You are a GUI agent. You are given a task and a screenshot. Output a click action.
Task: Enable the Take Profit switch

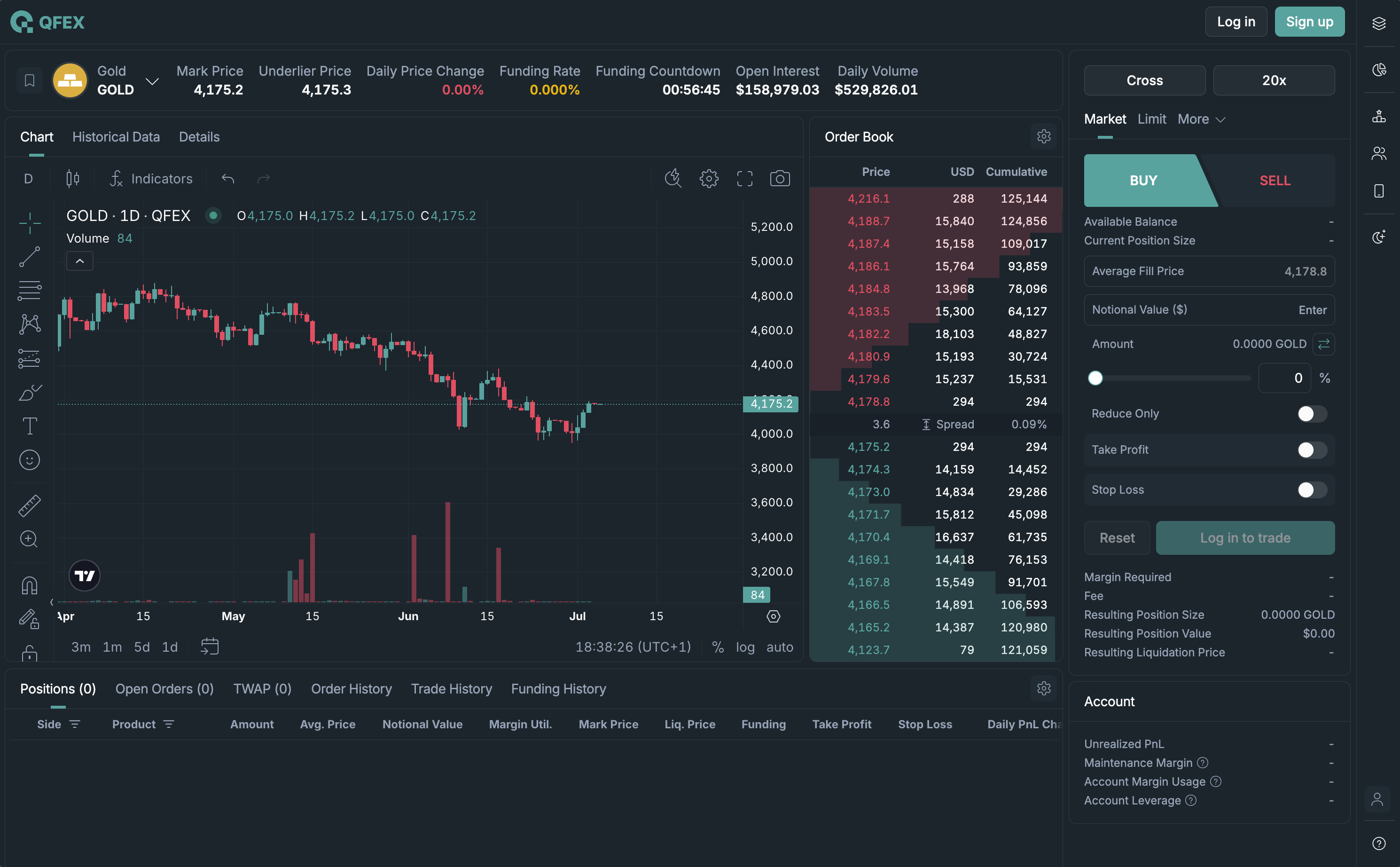1312,450
